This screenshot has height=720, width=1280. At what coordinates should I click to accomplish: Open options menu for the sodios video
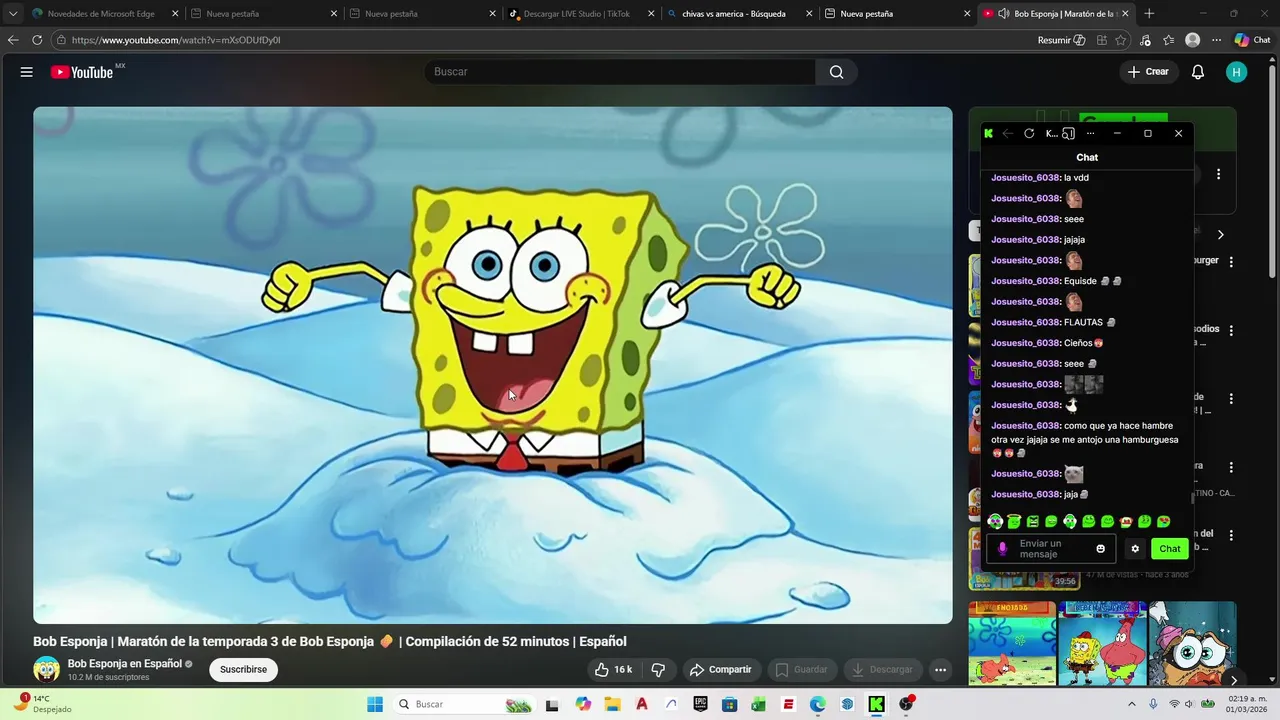[1231, 330]
